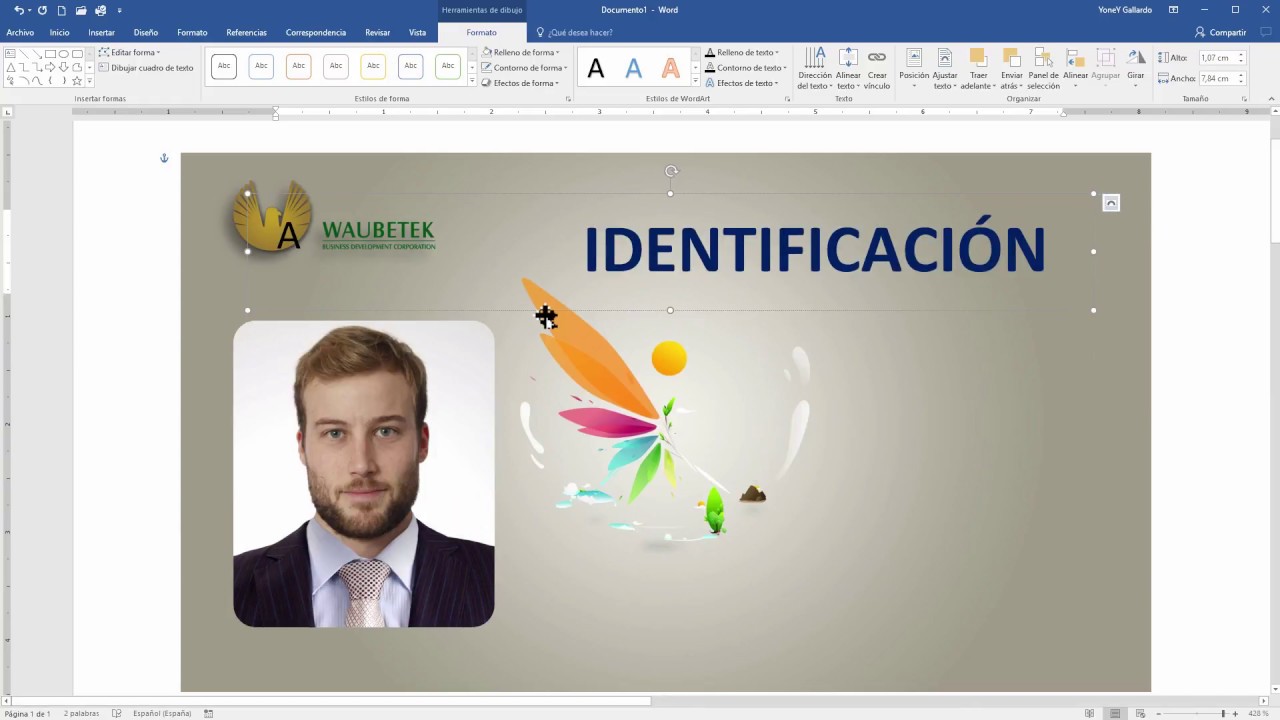The width and height of the screenshot is (1280, 720).
Task: Click the Girar rotate icon
Action: coord(1136,66)
